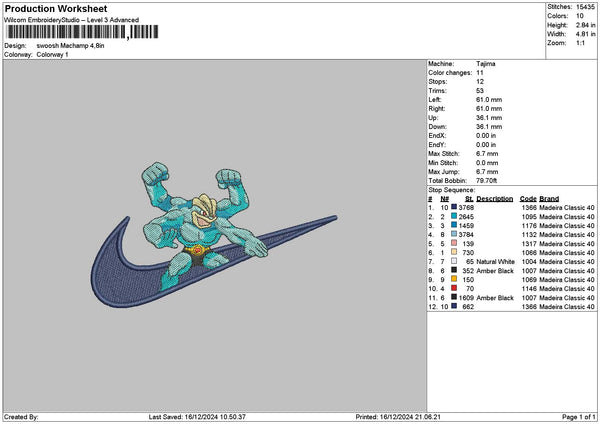The height and width of the screenshot is (424, 600).
Task: Click the N# column header
Action: pos(444,199)
